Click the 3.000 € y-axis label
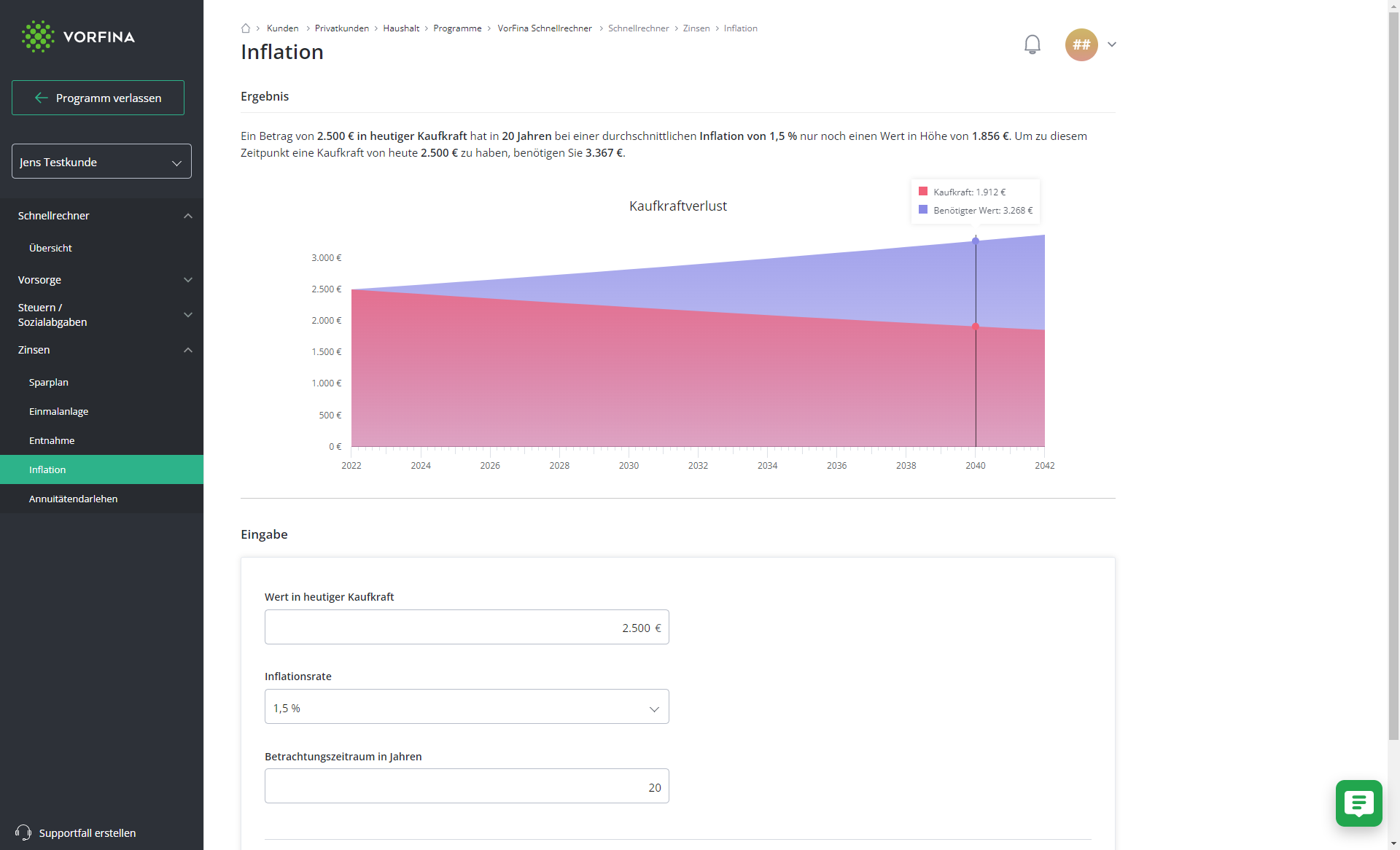 click(326, 258)
